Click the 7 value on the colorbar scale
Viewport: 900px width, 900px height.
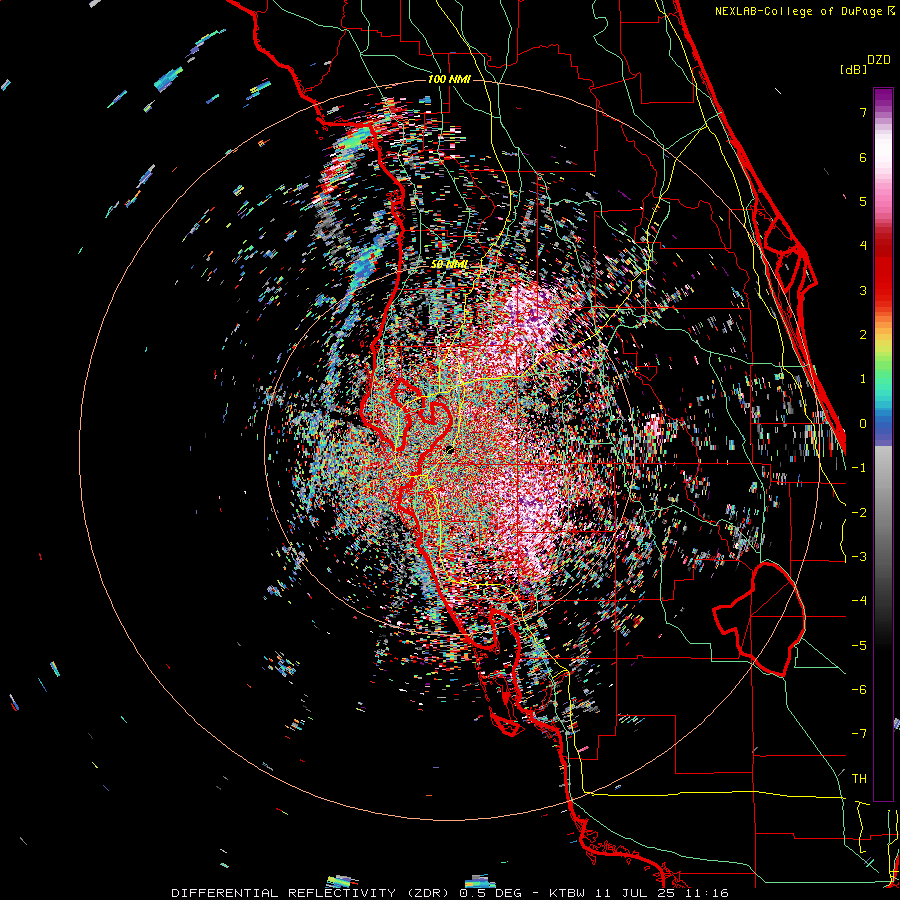(863, 112)
